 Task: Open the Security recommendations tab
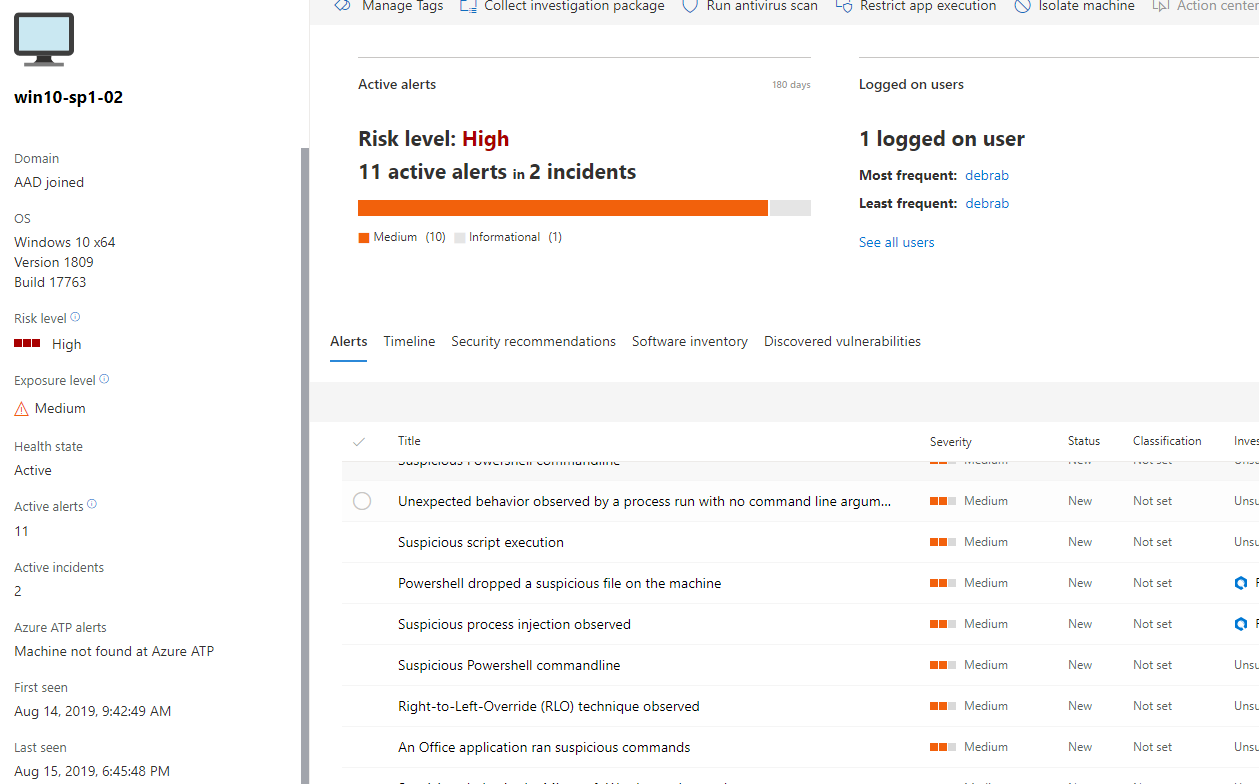click(533, 342)
